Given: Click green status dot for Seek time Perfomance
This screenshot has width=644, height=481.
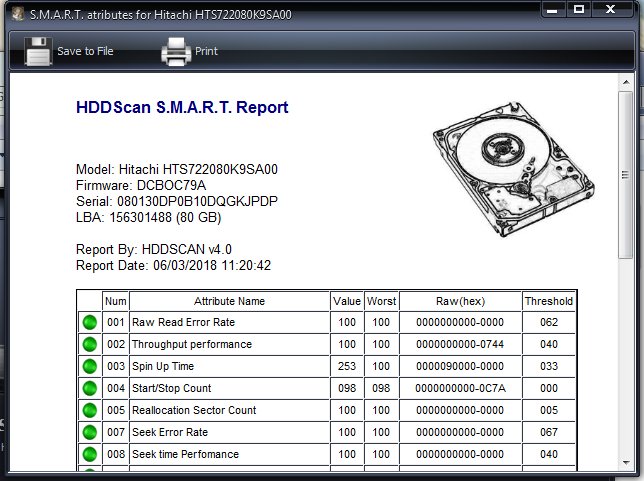Looking at the screenshot, I should 90,454.
